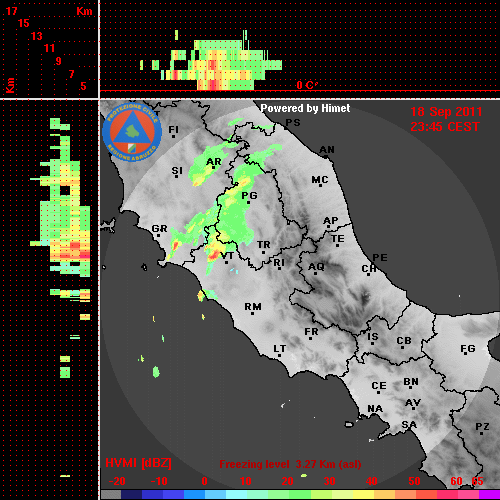Select the SI city label on map
This screenshot has height=500, width=500.
[177, 171]
